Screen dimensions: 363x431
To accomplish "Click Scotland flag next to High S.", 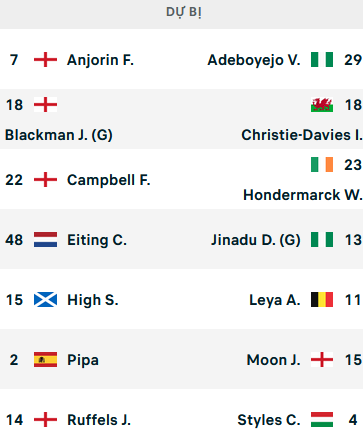I will 45,300.
